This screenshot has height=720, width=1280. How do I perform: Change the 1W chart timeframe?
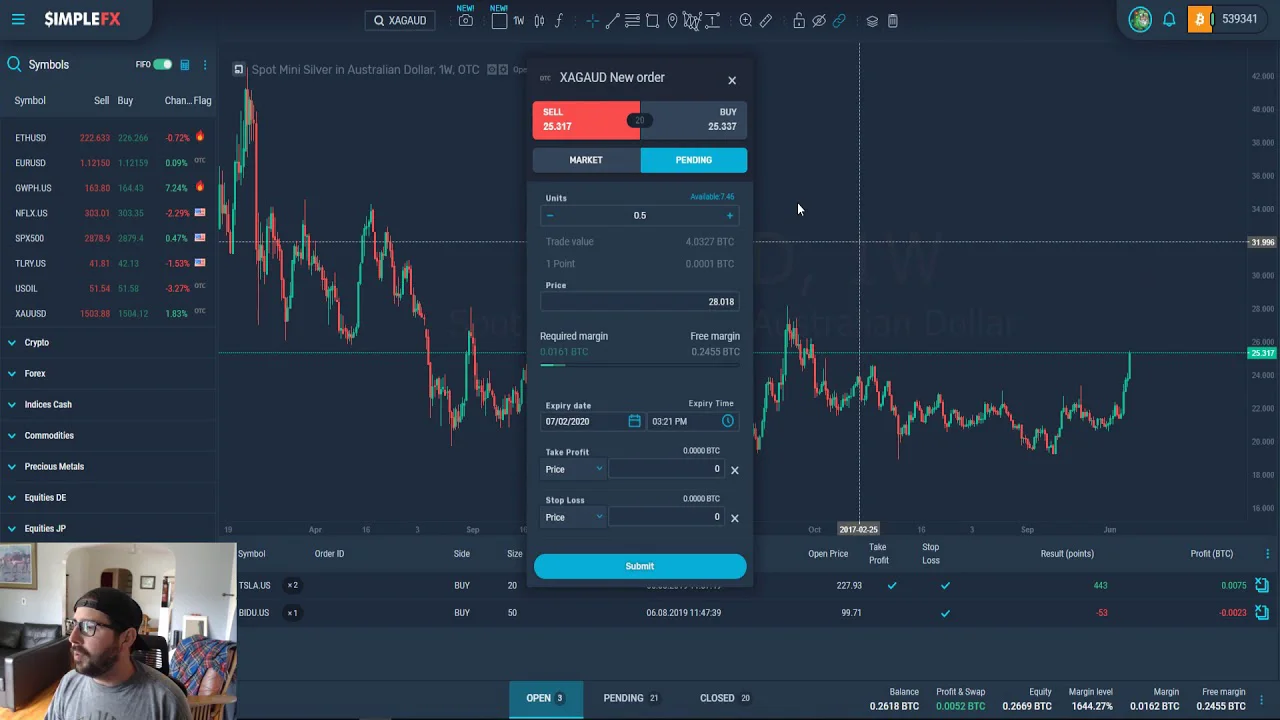(519, 21)
